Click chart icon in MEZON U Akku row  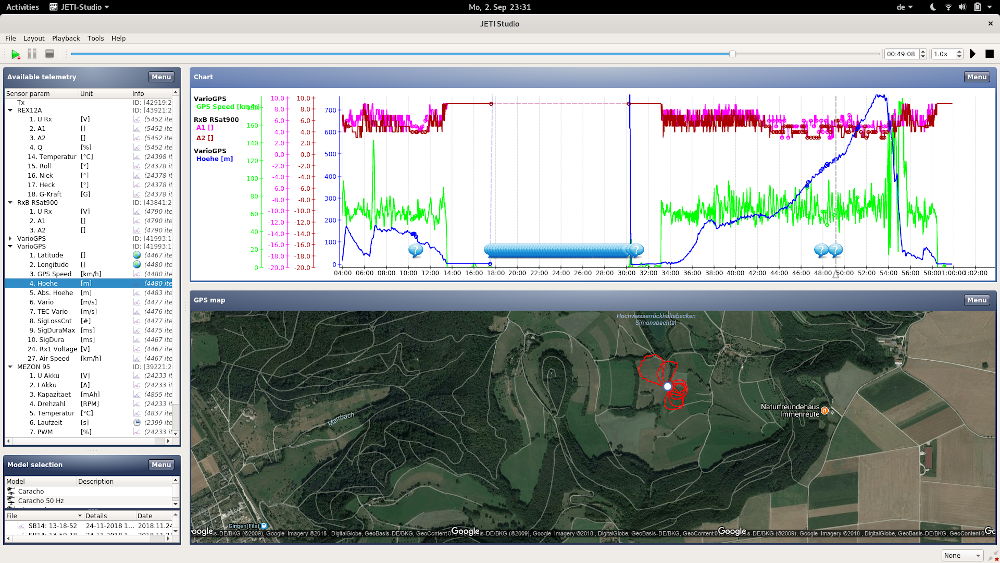click(x=136, y=376)
